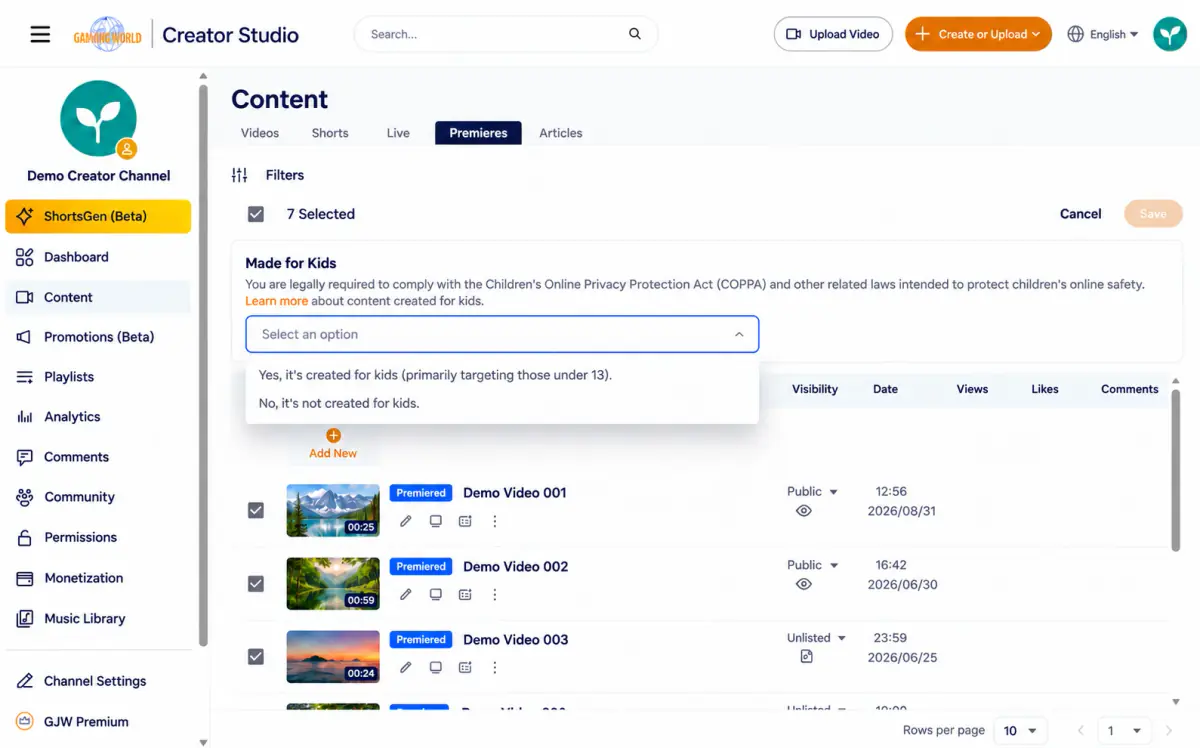Open the Learn more link

tap(277, 301)
